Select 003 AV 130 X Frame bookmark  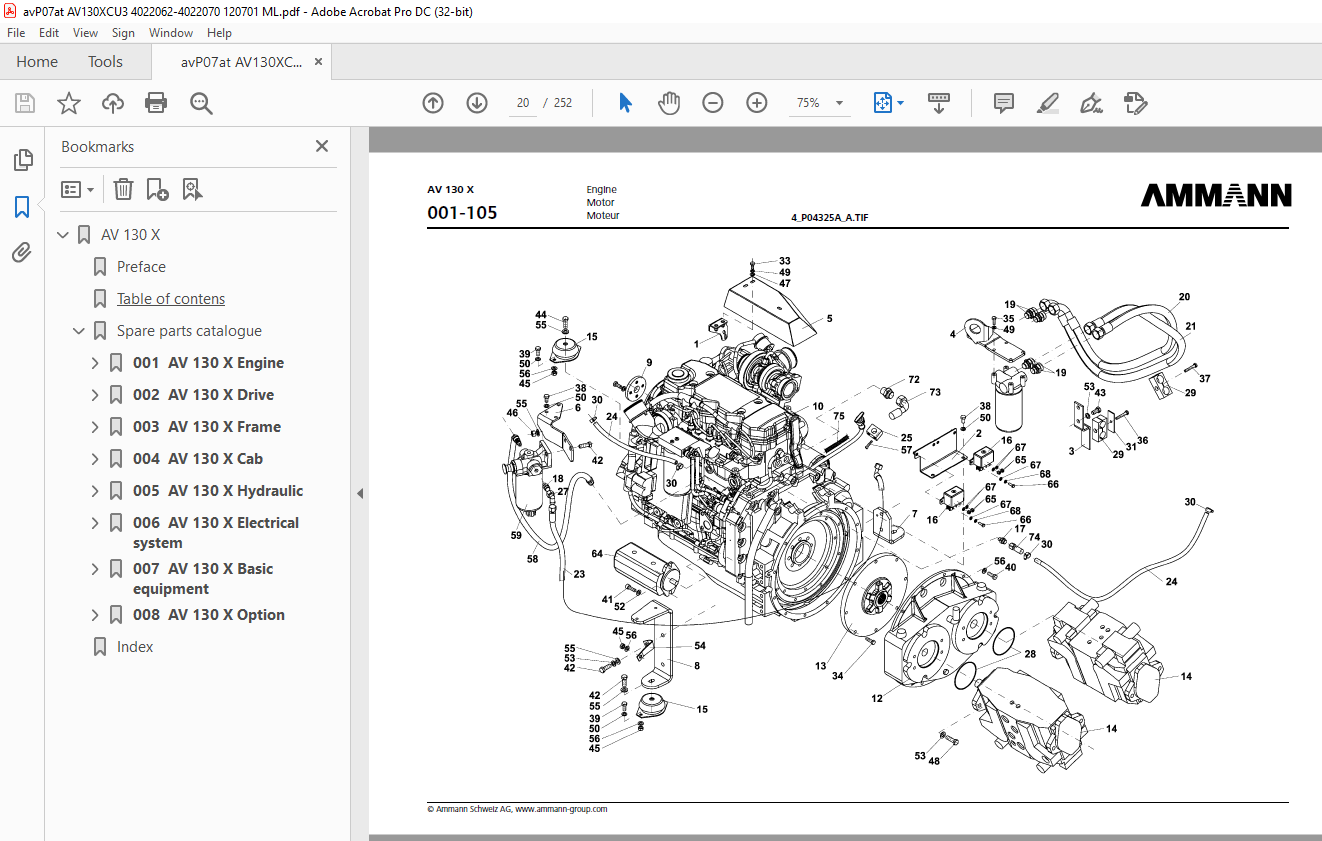pyautogui.click(x=207, y=427)
